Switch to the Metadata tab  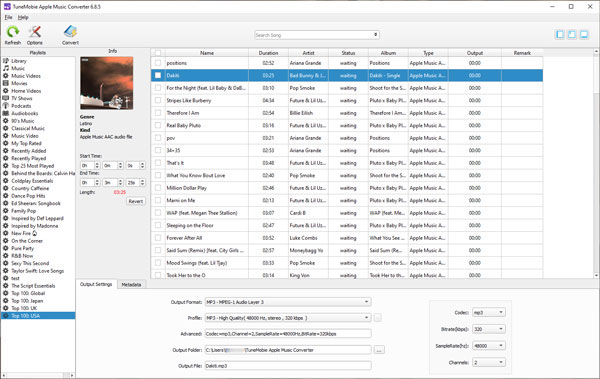click(131, 285)
